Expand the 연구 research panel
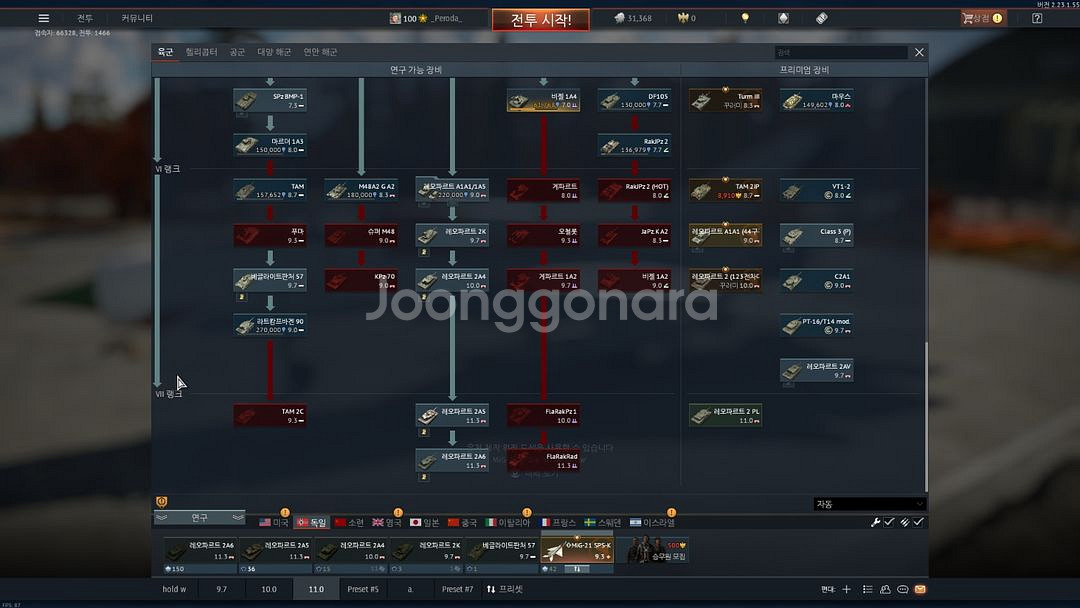The height and width of the screenshot is (608, 1080). (199, 517)
